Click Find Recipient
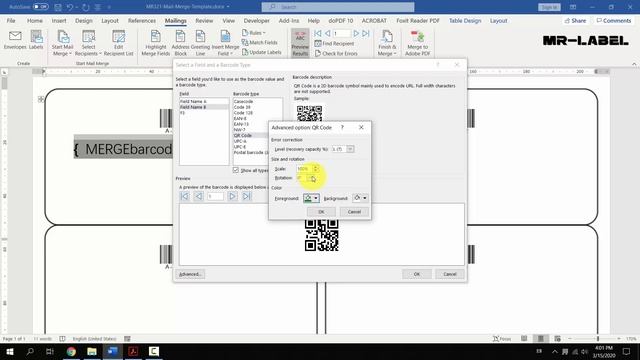Image resolution: width=640 pixels, height=360 pixels. pos(334,43)
